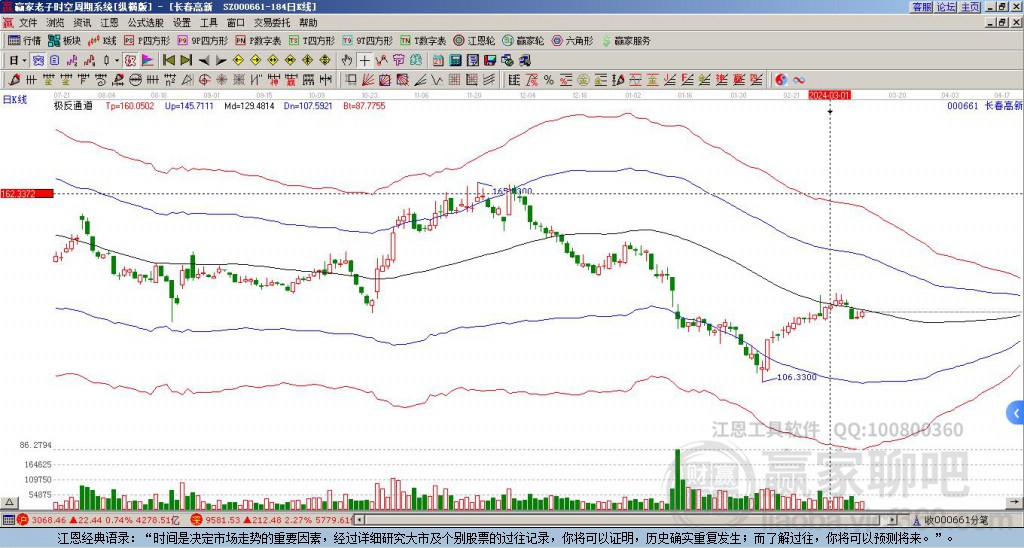This screenshot has width=1024, height=548.
Task: Select the circled horizontal line tool
Action: [135, 80]
